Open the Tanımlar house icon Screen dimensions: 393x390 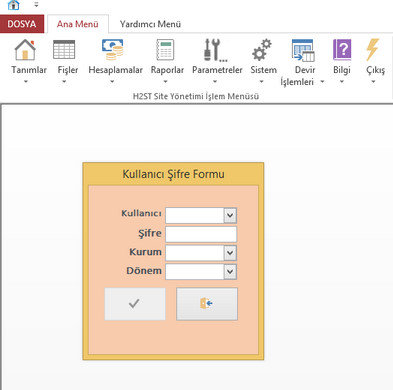click(x=25, y=50)
